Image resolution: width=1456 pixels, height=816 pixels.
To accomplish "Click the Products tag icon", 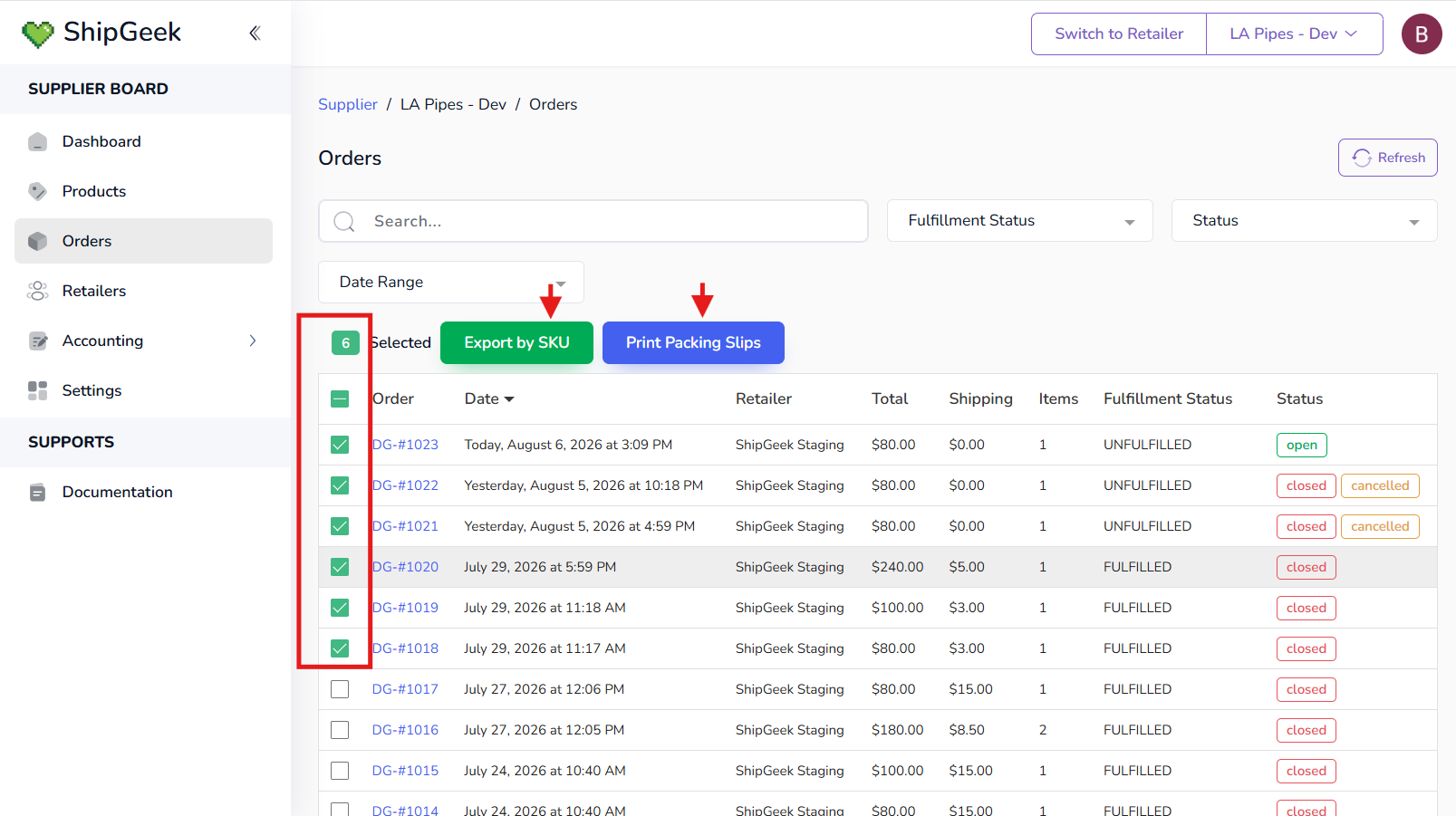I will click(x=37, y=191).
